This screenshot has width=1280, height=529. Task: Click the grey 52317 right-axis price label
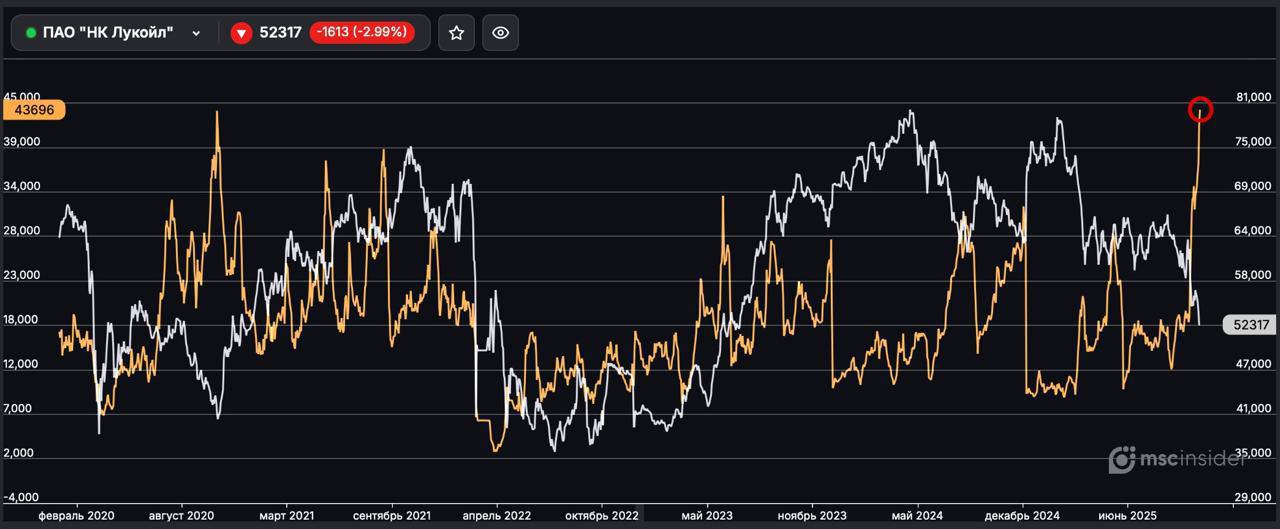coord(1250,325)
